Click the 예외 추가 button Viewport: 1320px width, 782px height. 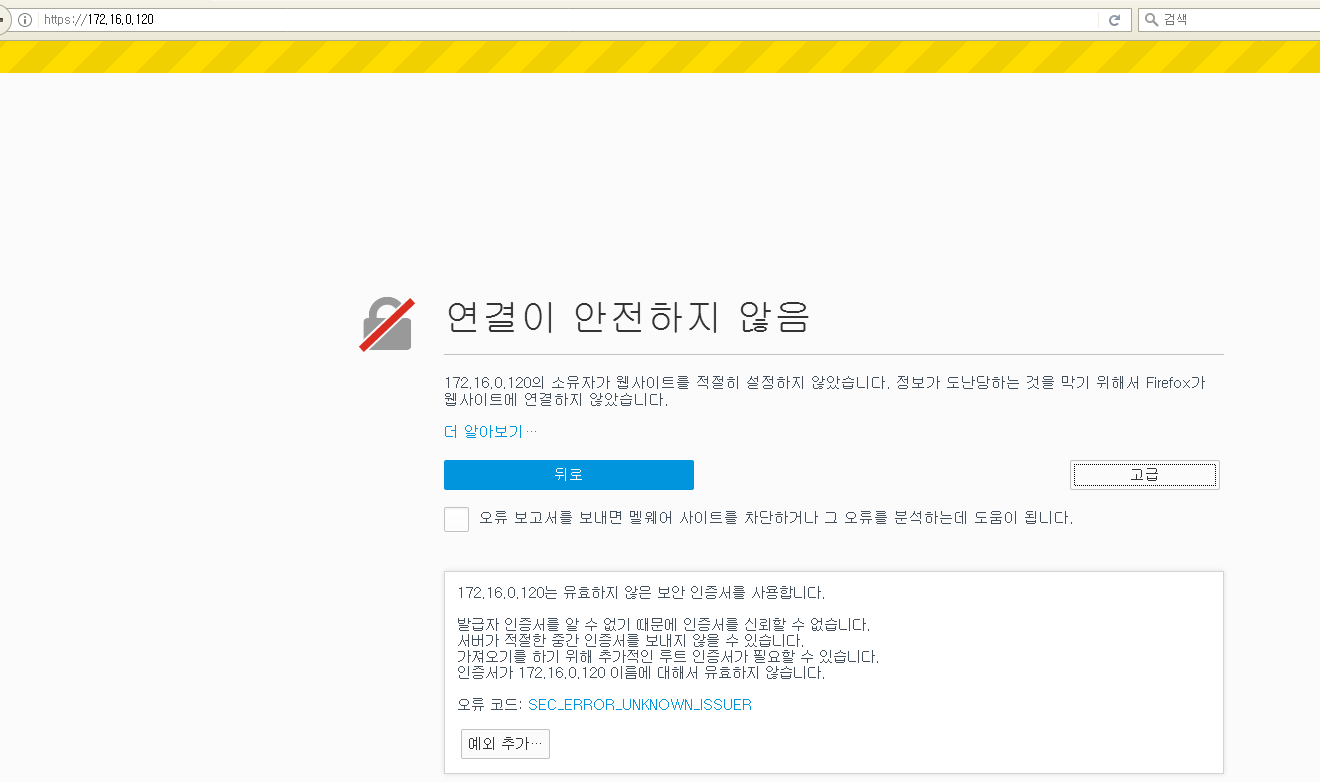click(505, 744)
